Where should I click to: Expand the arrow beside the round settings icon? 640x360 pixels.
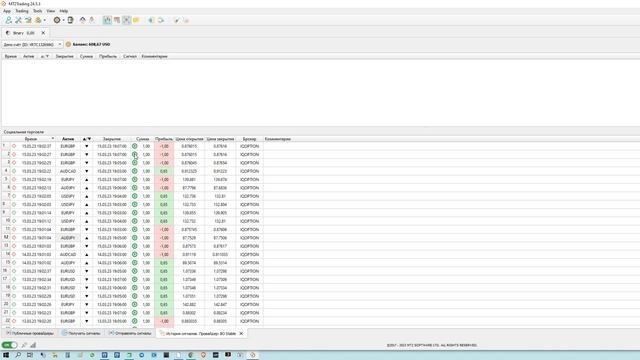point(63,20)
